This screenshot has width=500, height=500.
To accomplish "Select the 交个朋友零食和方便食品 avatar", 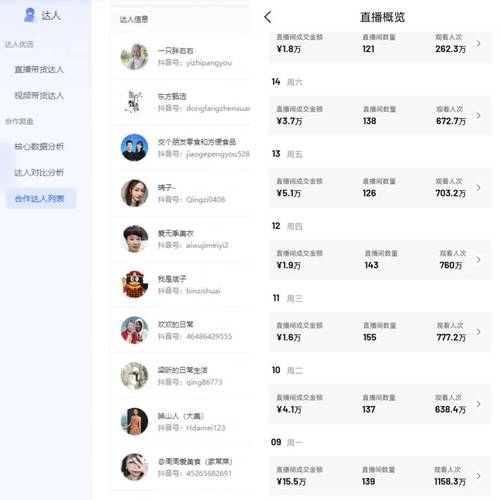I will tap(134, 147).
